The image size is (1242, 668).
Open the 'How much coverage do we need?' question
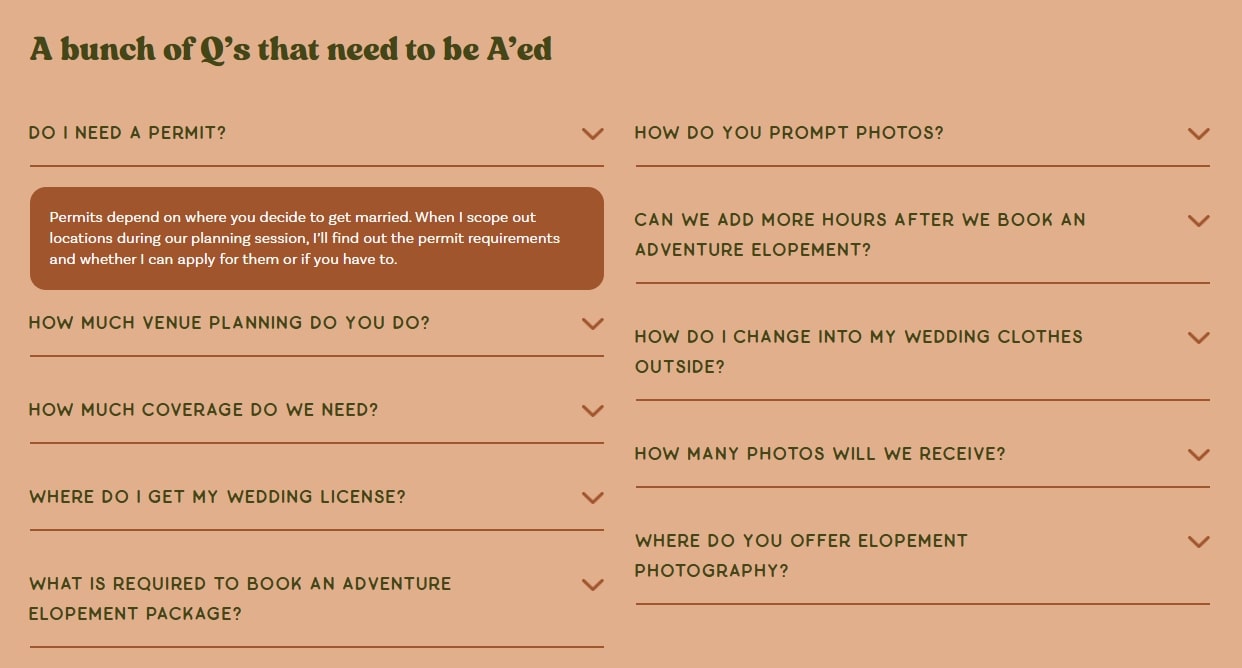coord(204,410)
